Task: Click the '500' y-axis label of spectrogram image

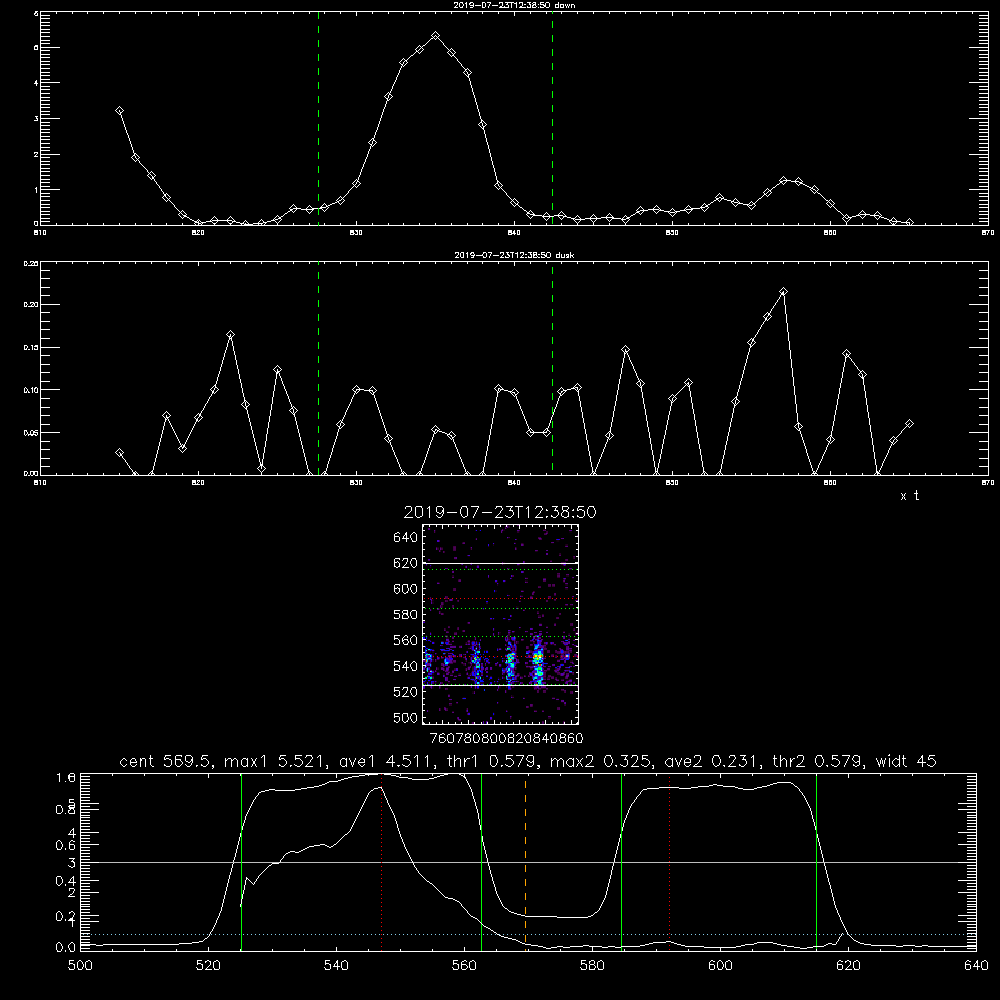Action: click(x=406, y=717)
